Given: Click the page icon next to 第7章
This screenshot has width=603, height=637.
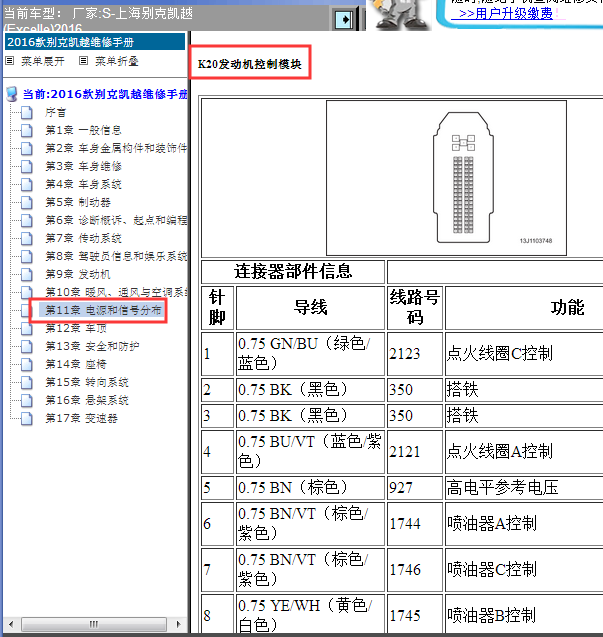Looking at the screenshot, I should (27, 238).
